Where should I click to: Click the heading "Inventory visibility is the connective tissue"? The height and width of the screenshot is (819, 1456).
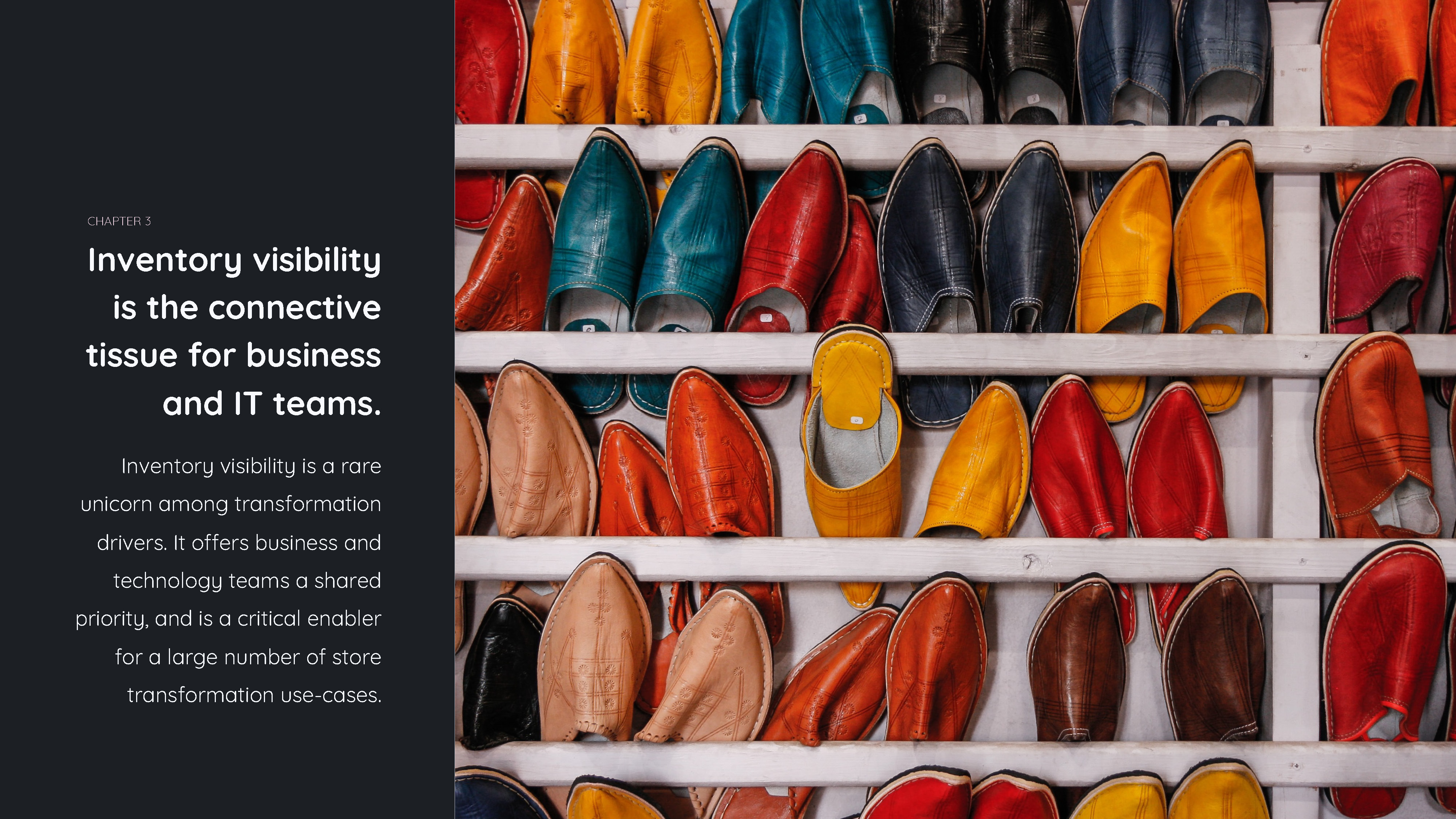click(233, 332)
